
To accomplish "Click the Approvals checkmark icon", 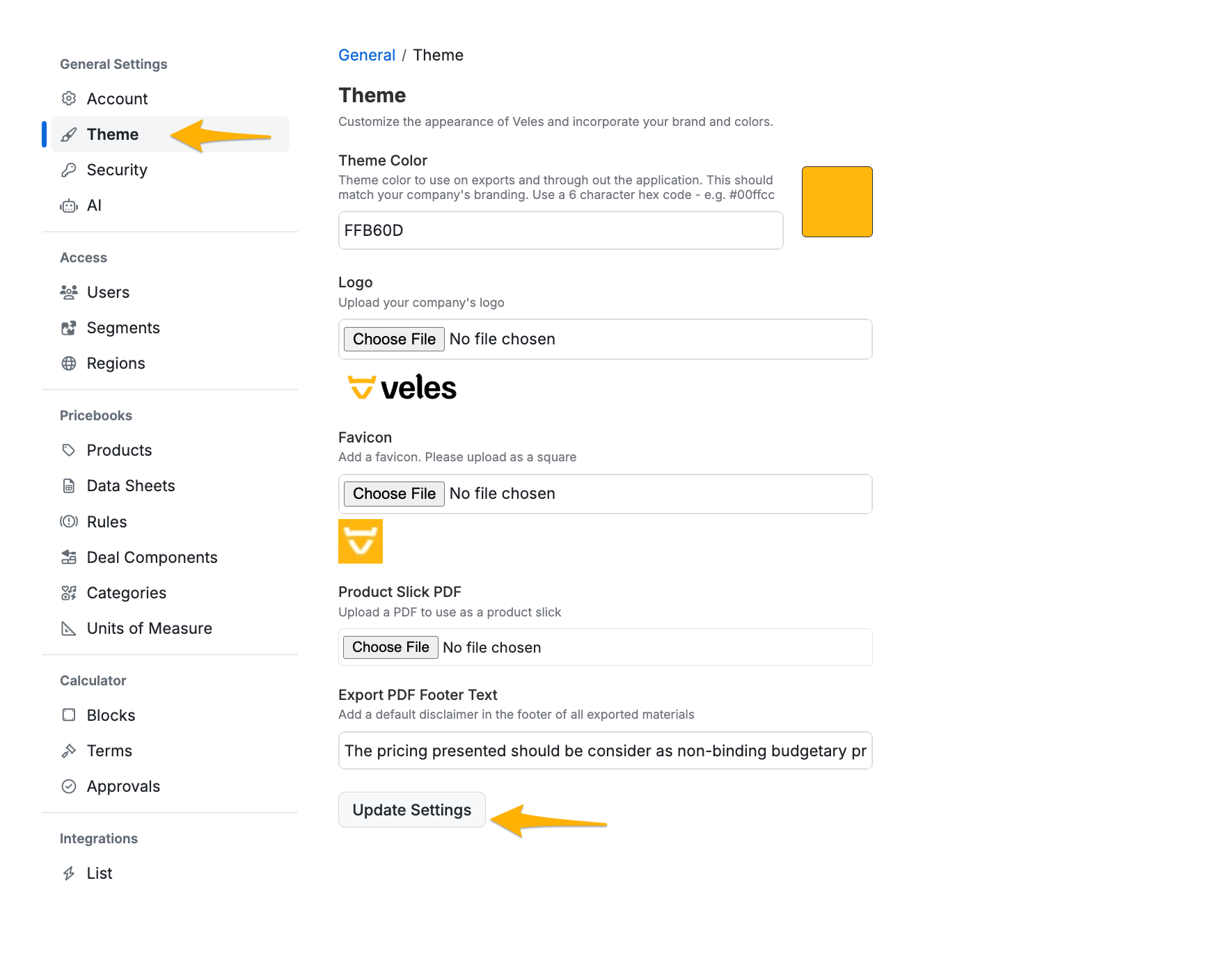I will tap(69, 786).
